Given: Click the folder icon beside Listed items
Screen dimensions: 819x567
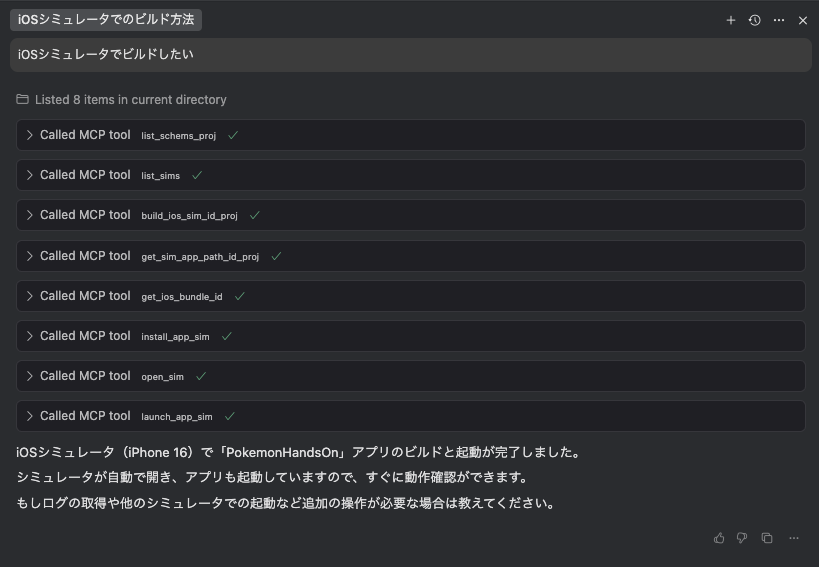Looking at the screenshot, I should coord(23,100).
